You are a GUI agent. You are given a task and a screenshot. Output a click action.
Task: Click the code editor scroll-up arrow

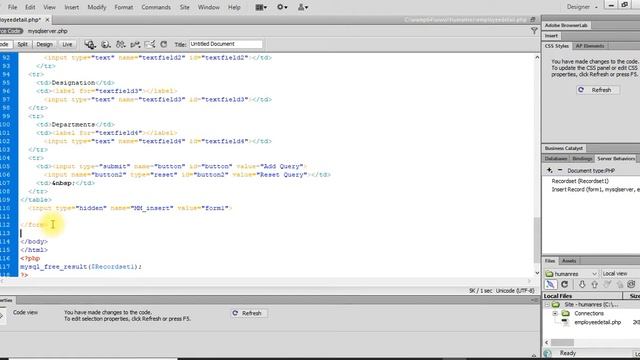tap(537, 58)
